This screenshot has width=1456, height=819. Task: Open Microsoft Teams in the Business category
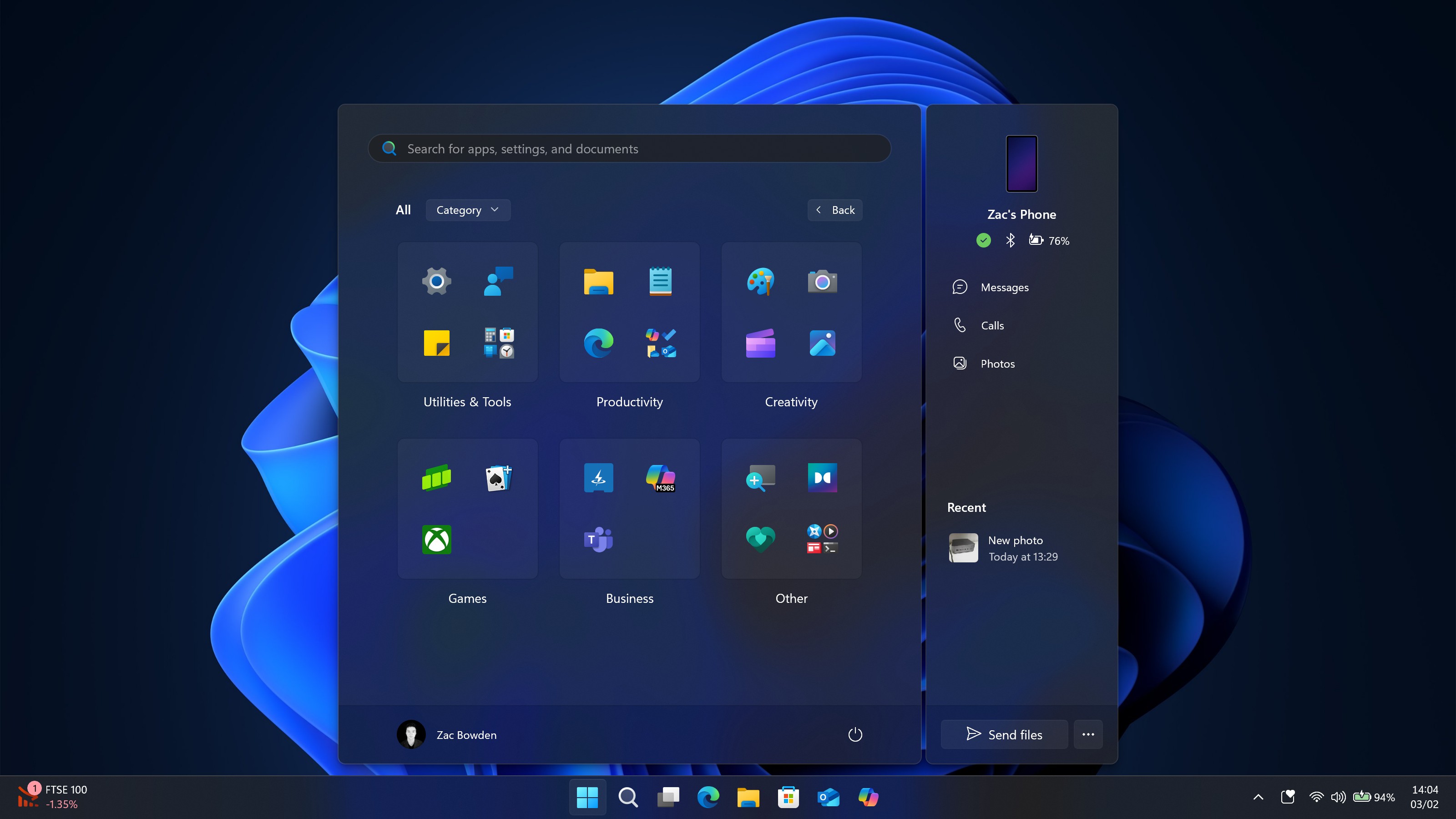(599, 540)
